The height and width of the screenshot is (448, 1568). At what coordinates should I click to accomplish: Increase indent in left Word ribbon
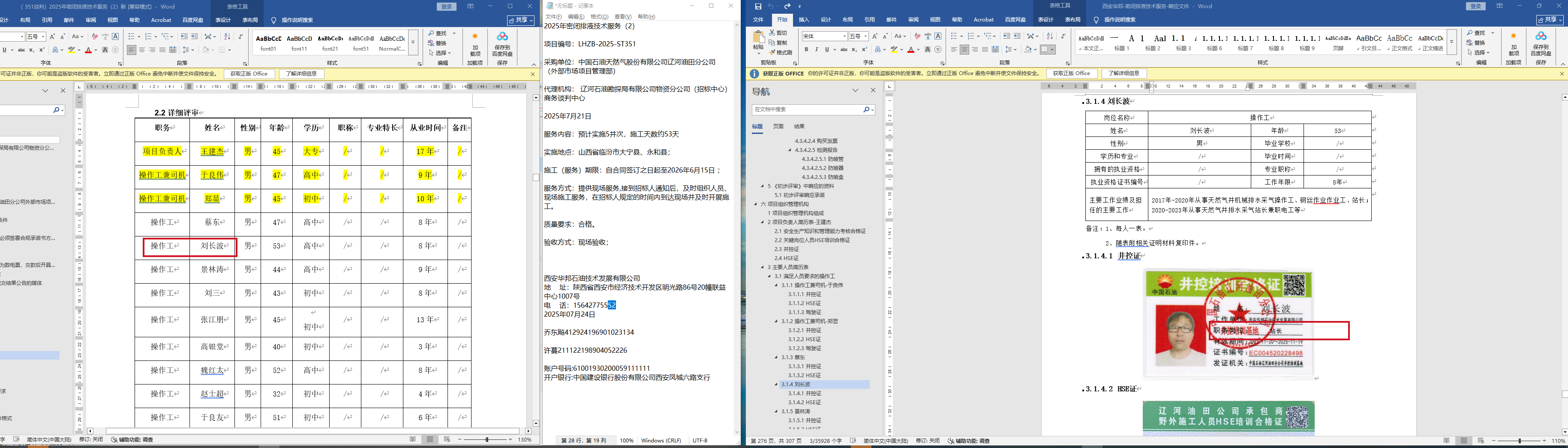(195, 36)
